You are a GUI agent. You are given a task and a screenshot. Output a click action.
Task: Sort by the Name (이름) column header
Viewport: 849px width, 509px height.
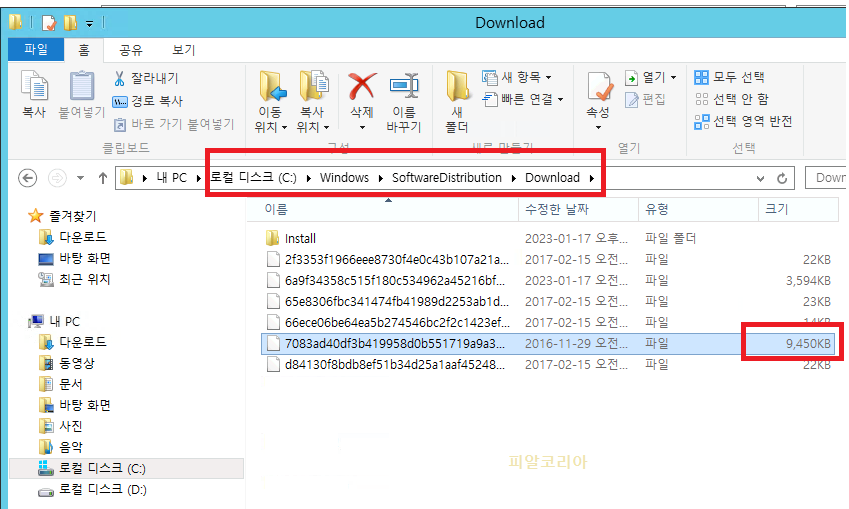coord(383,209)
